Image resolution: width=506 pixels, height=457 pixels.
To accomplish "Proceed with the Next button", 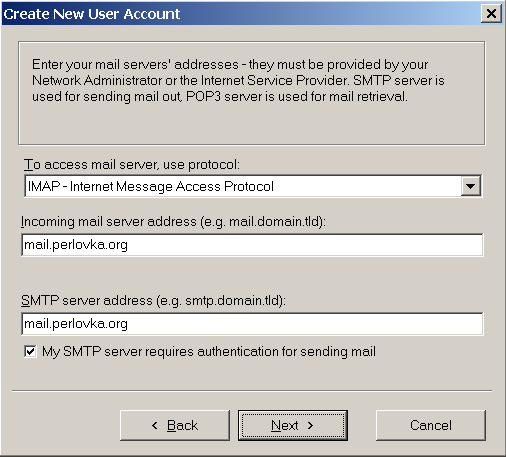I will pos(293,425).
